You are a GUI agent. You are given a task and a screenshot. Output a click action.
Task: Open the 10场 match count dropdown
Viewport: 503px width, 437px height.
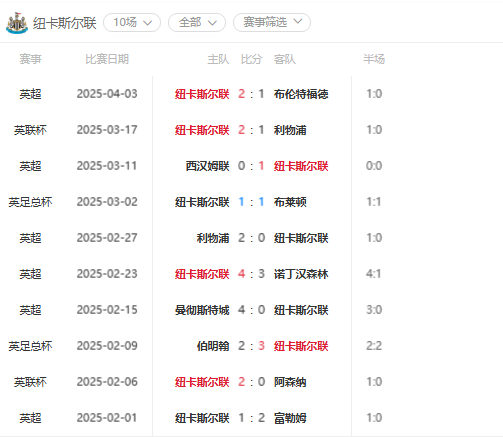(x=132, y=23)
